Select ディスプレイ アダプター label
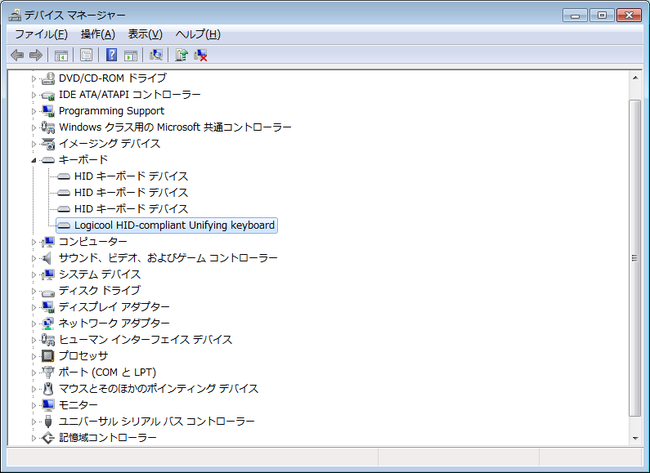The height and width of the screenshot is (473, 650). pos(114,307)
